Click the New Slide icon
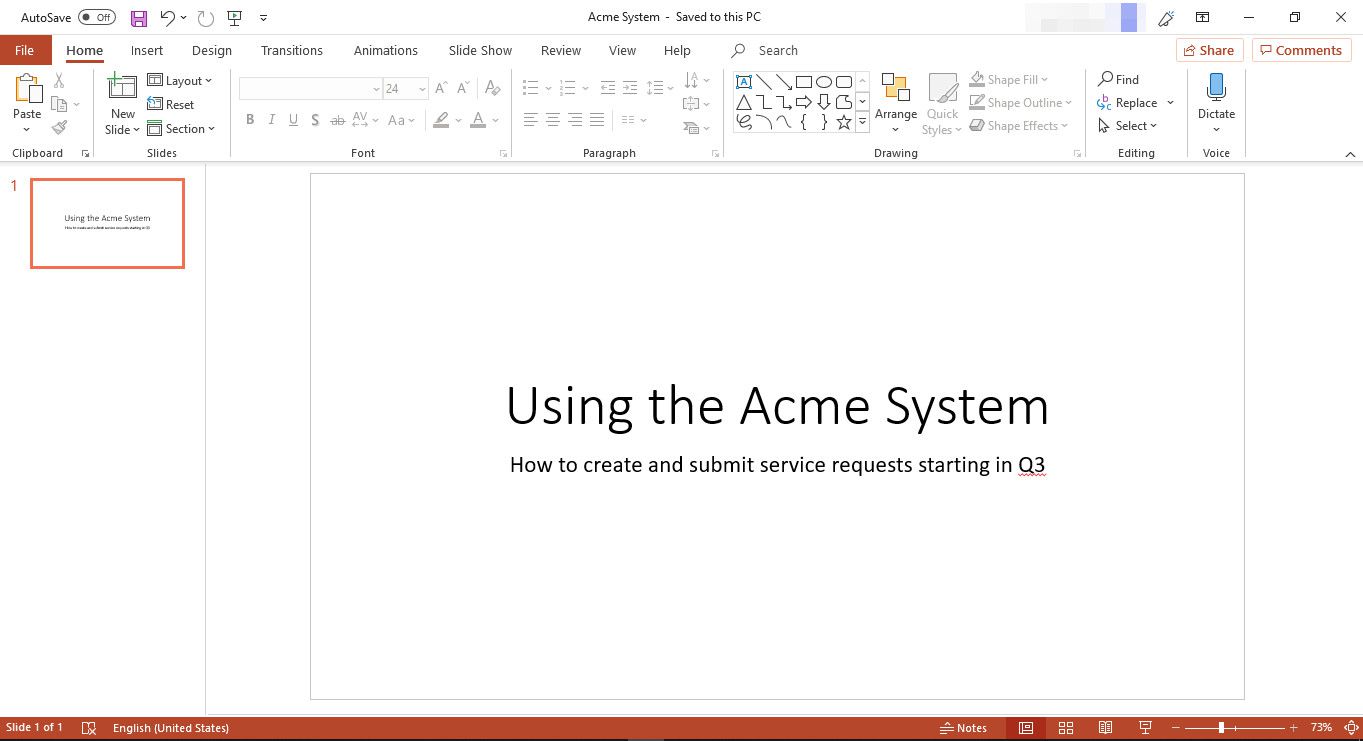 (122, 87)
